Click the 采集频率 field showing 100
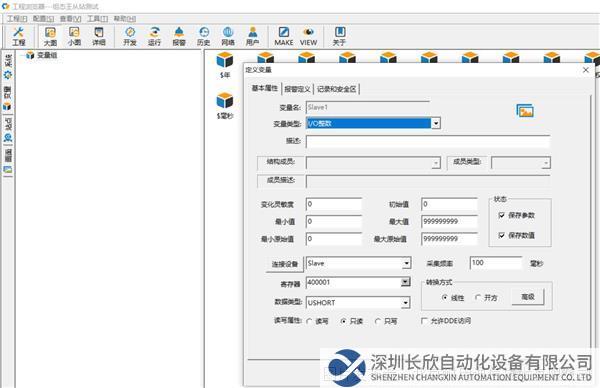 coord(496,263)
